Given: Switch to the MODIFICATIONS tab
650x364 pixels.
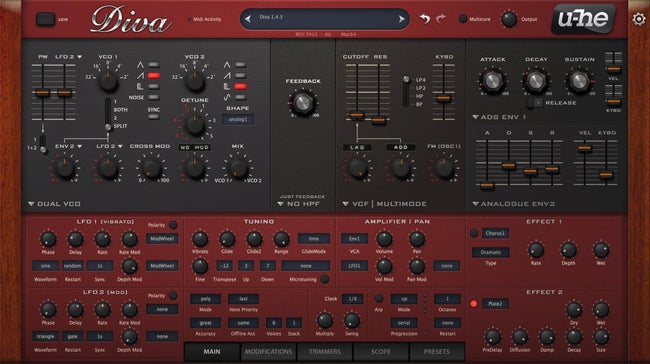Looking at the screenshot, I should 268,352.
